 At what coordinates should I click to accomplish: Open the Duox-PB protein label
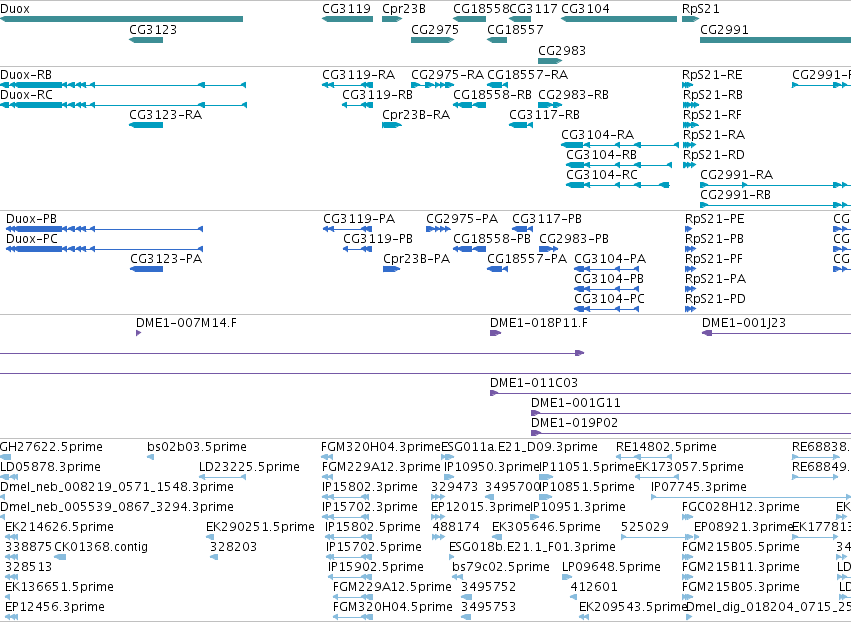click(31, 219)
